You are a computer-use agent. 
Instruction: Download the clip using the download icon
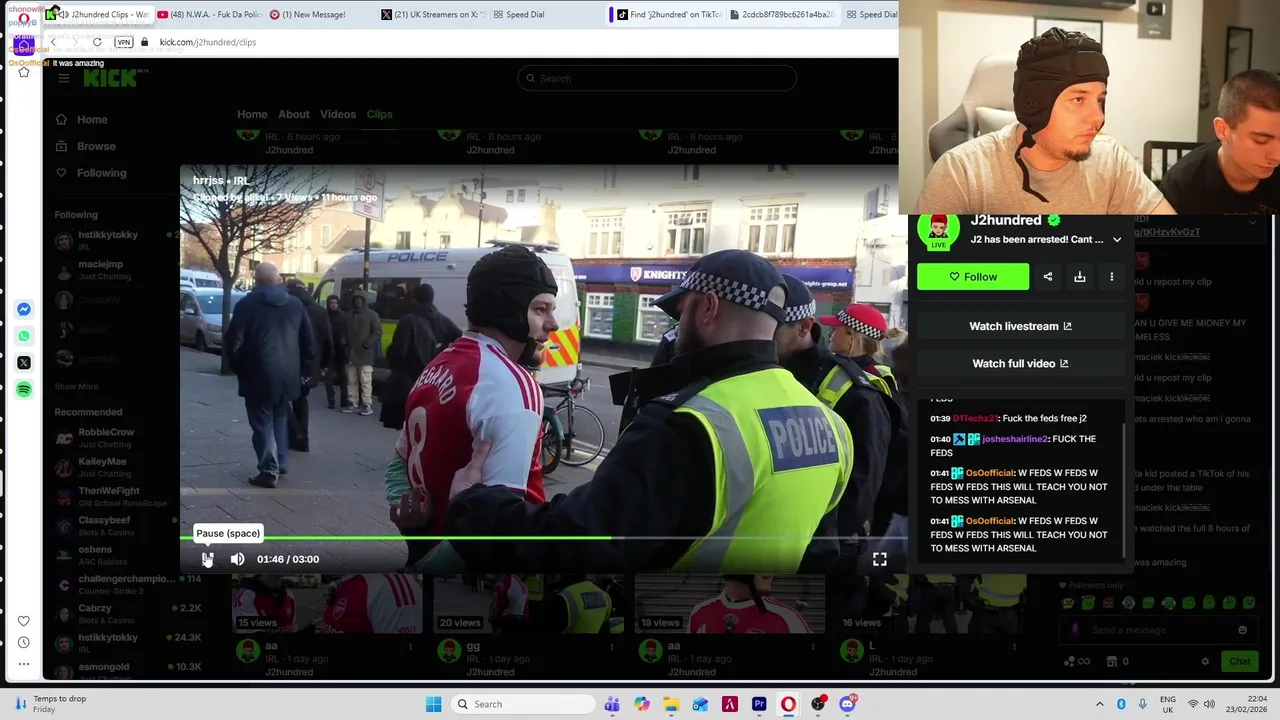click(x=1080, y=277)
